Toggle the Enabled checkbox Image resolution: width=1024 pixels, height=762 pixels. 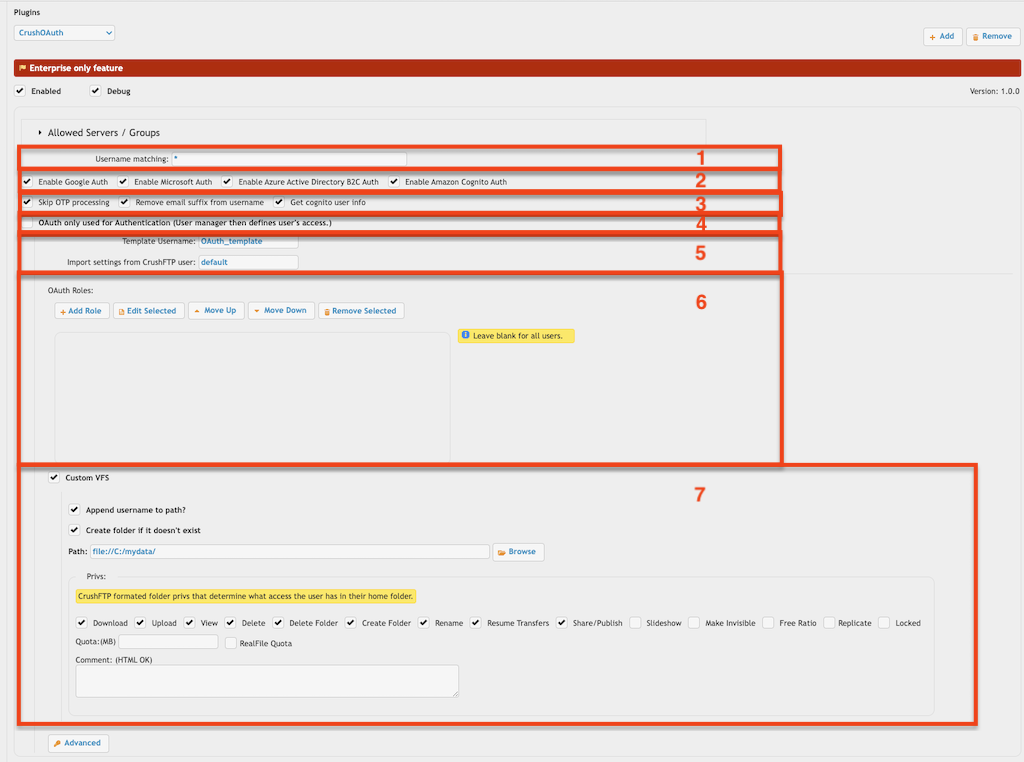[x=20, y=91]
